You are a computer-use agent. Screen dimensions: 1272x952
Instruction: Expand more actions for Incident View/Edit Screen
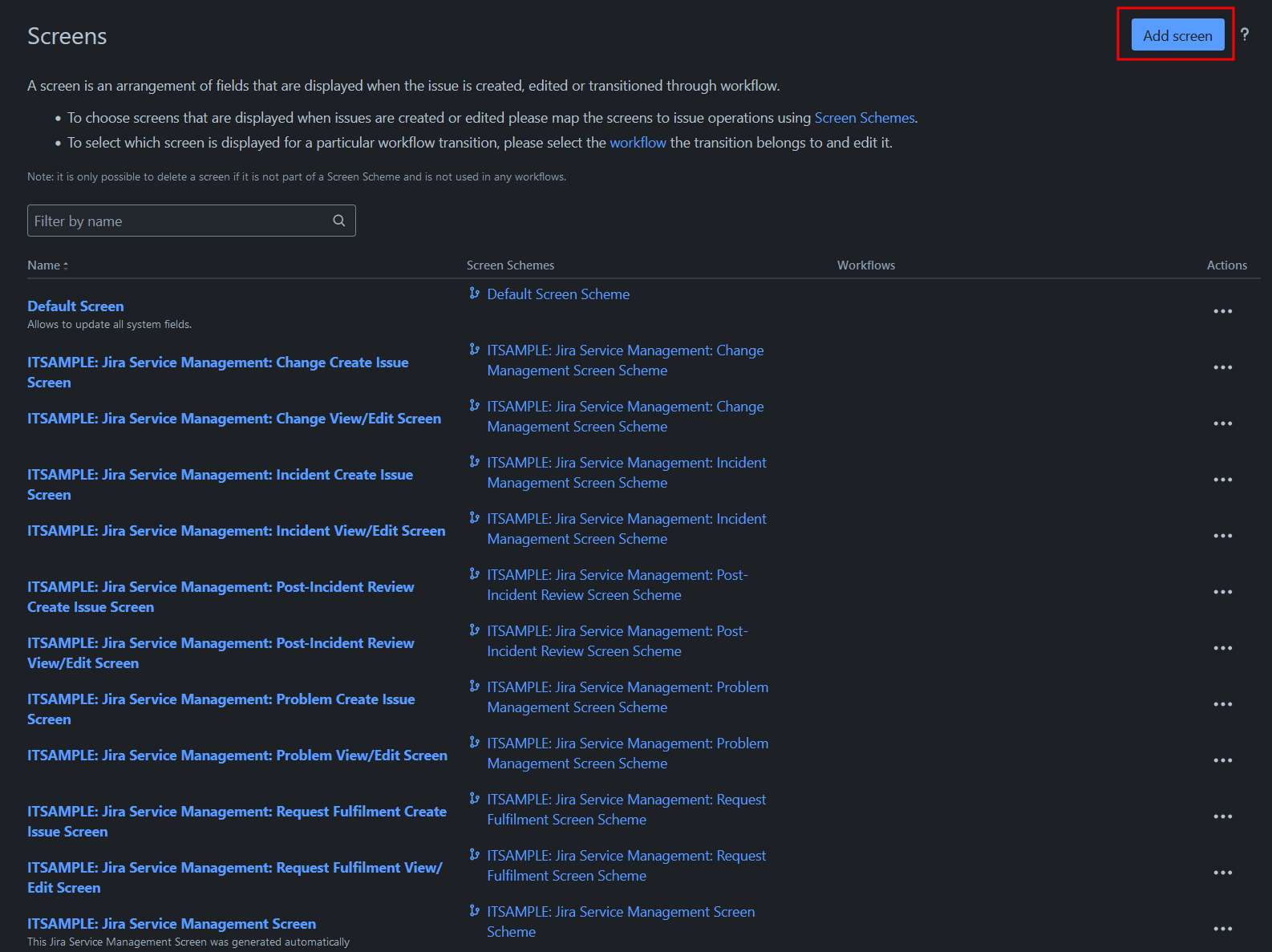coord(1222,536)
